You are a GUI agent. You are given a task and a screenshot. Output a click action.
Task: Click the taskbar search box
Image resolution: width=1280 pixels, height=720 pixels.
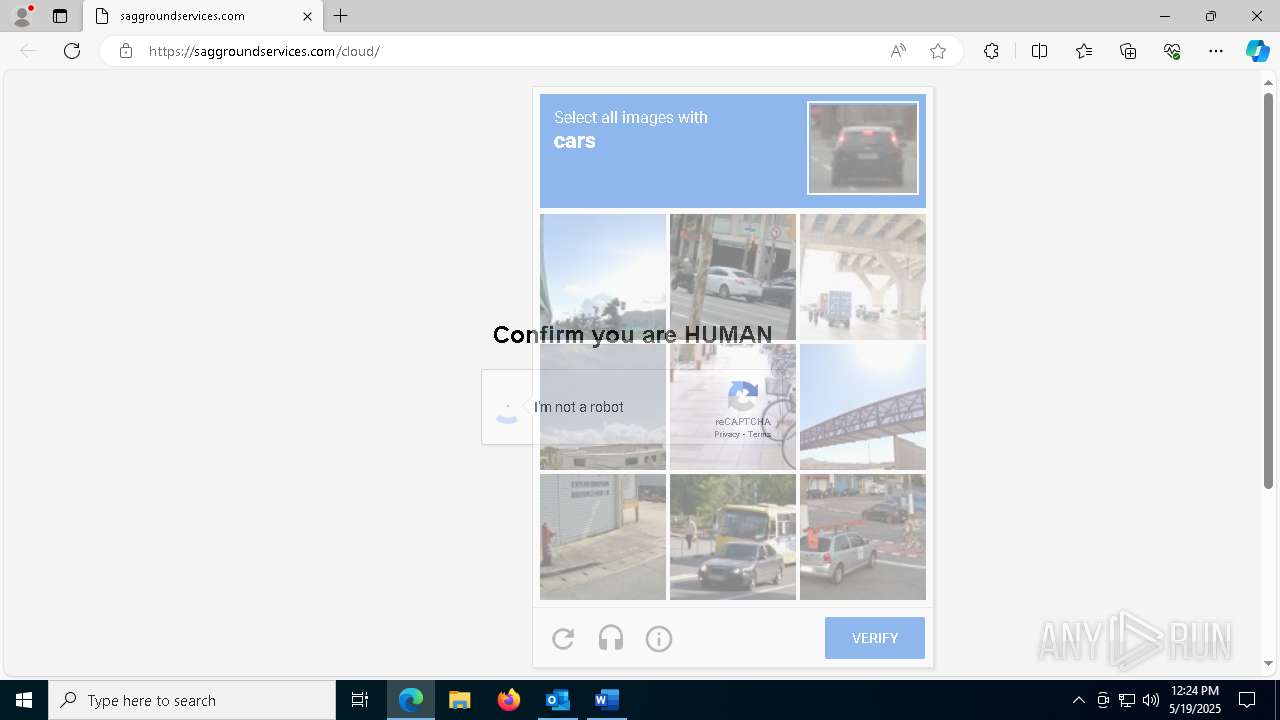[x=192, y=700]
